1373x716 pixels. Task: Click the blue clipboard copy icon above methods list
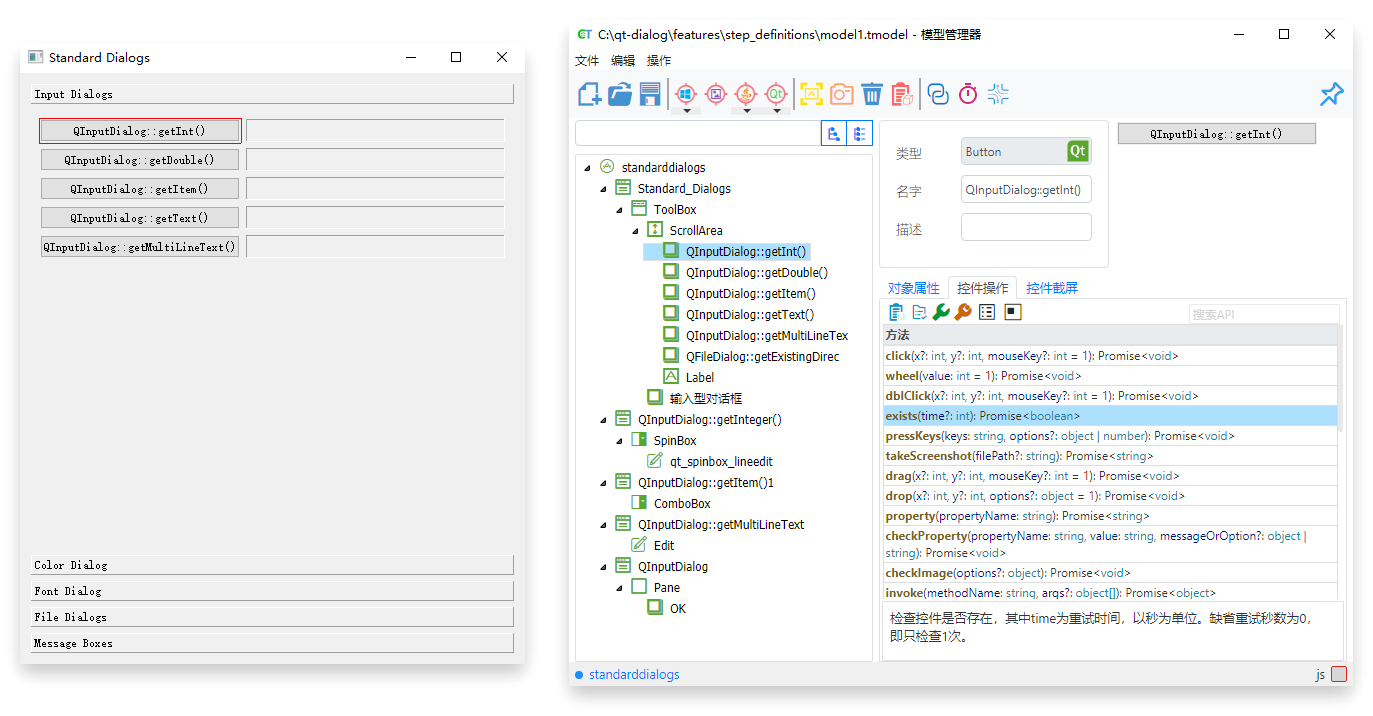pos(896,312)
